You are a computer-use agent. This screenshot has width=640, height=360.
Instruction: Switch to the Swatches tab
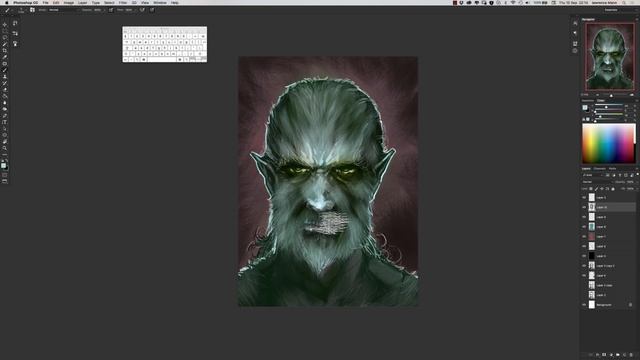click(588, 101)
